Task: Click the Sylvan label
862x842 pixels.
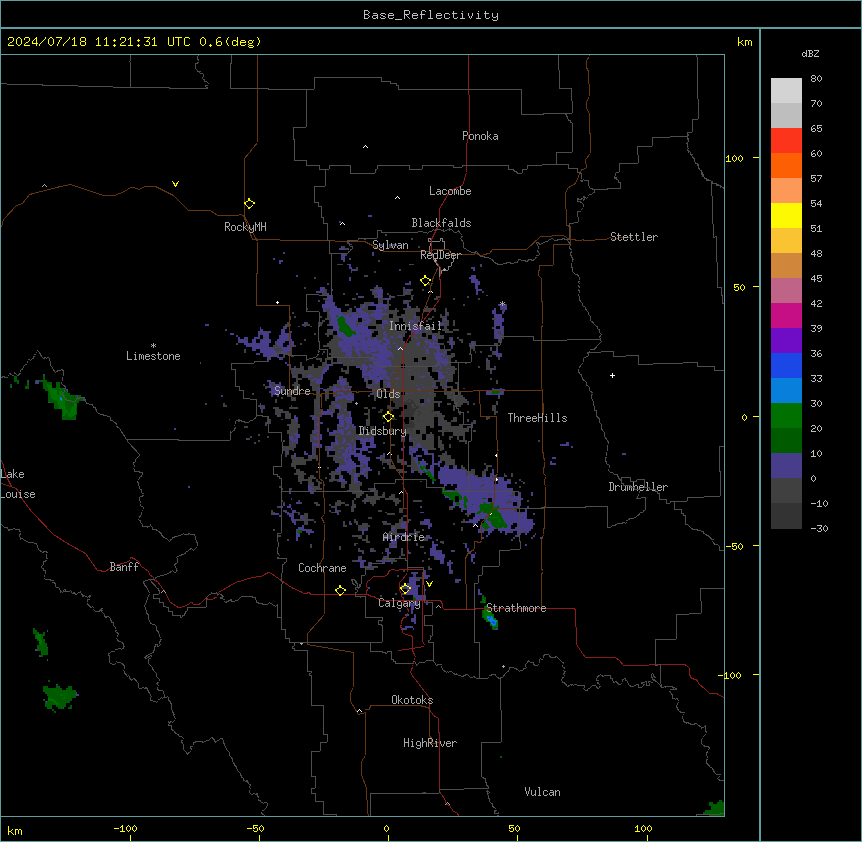Action: (x=390, y=245)
